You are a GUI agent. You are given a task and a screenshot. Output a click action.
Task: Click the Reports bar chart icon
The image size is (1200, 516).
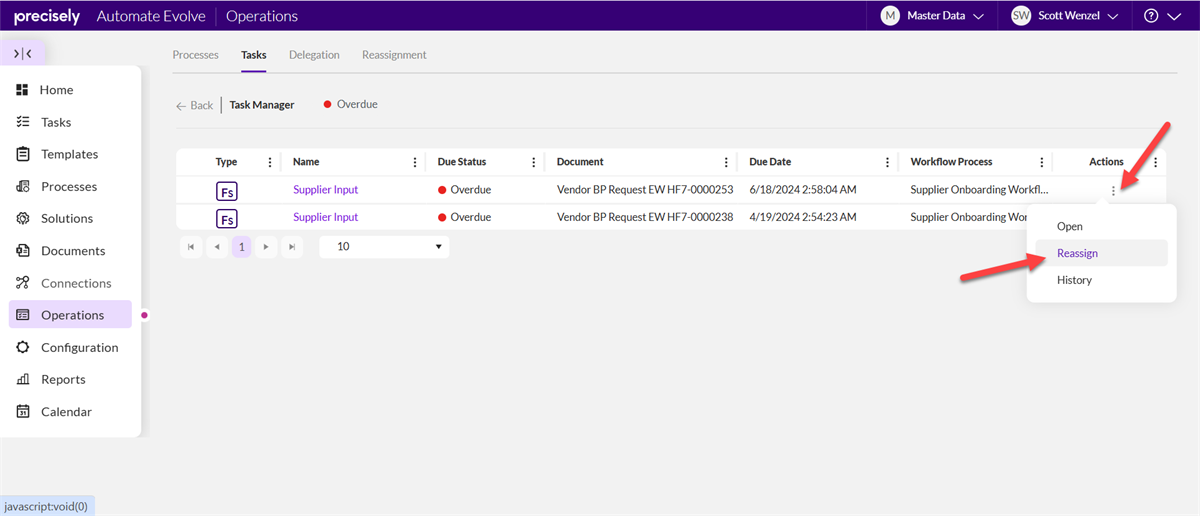point(23,379)
